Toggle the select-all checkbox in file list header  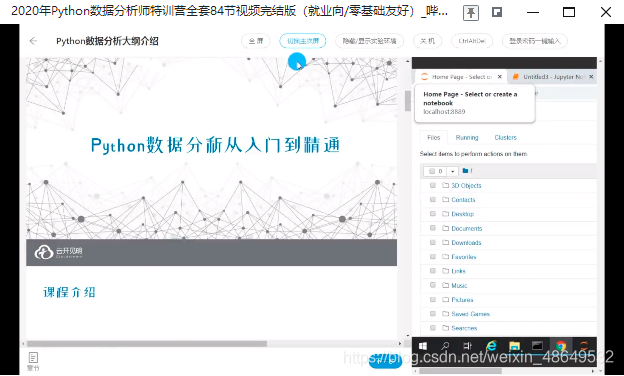[432, 171]
